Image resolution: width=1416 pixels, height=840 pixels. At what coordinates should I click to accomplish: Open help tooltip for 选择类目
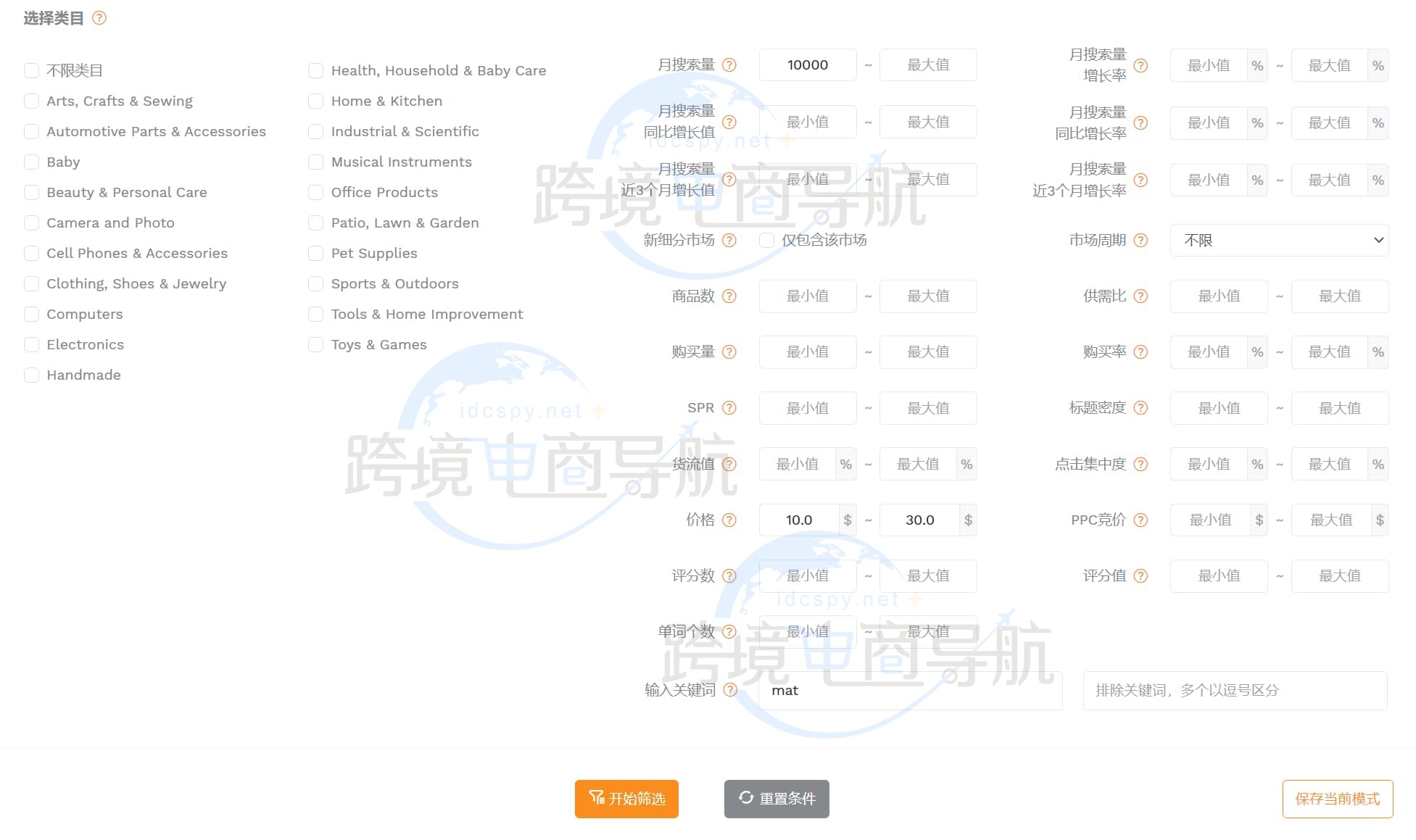click(x=100, y=18)
